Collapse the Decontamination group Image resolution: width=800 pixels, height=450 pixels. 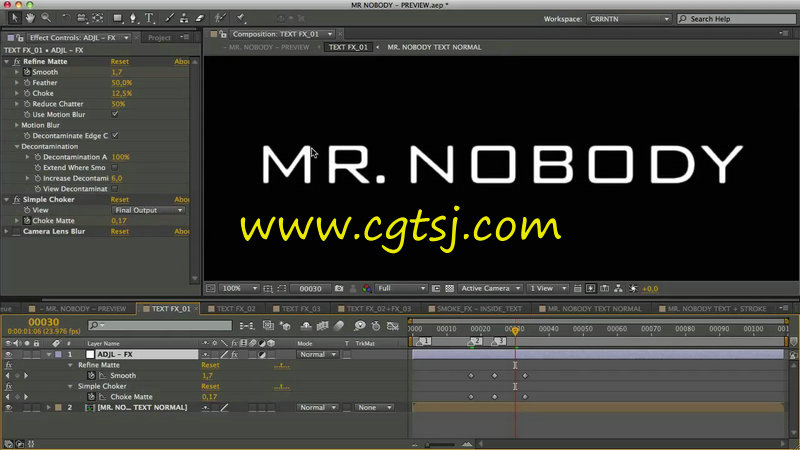[17, 146]
